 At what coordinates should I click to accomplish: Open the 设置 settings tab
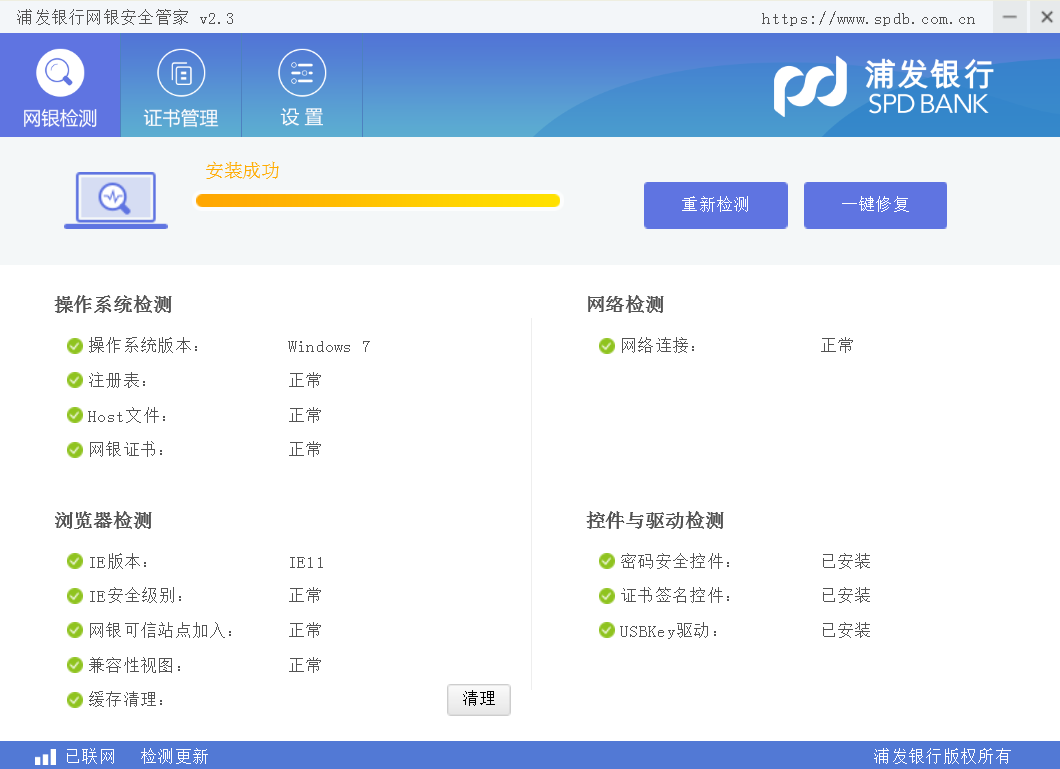click(x=302, y=87)
